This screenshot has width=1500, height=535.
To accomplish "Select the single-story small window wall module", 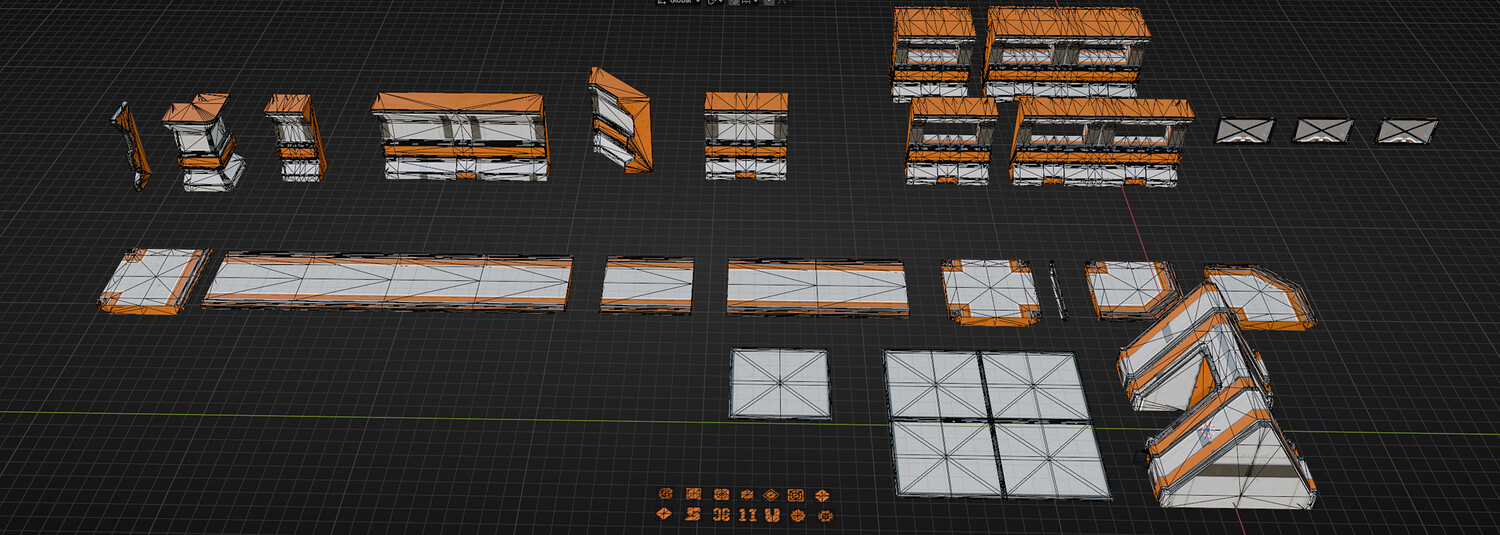I will pyautogui.click(x=951, y=140).
